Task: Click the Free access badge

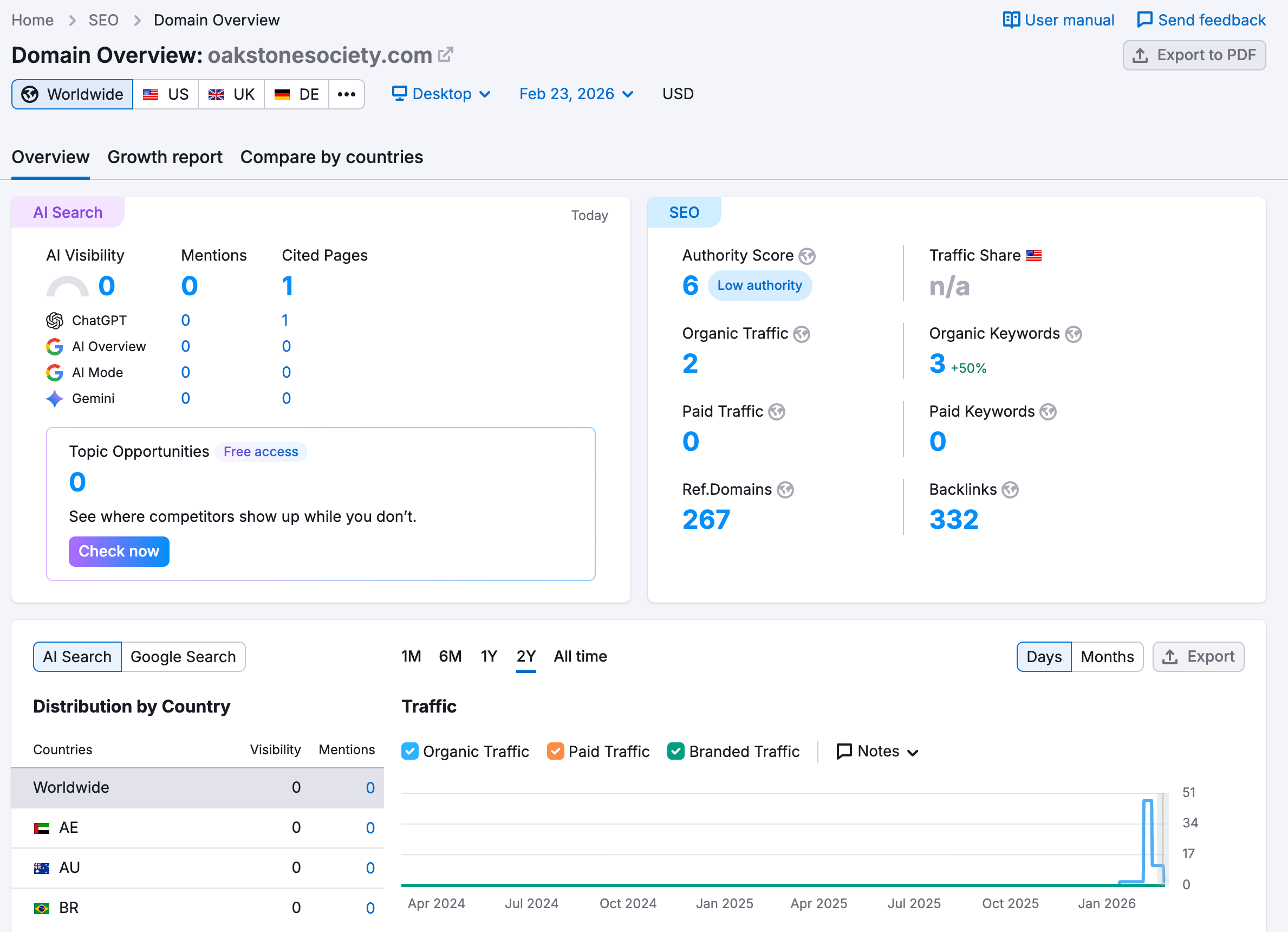Action: click(261, 452)
